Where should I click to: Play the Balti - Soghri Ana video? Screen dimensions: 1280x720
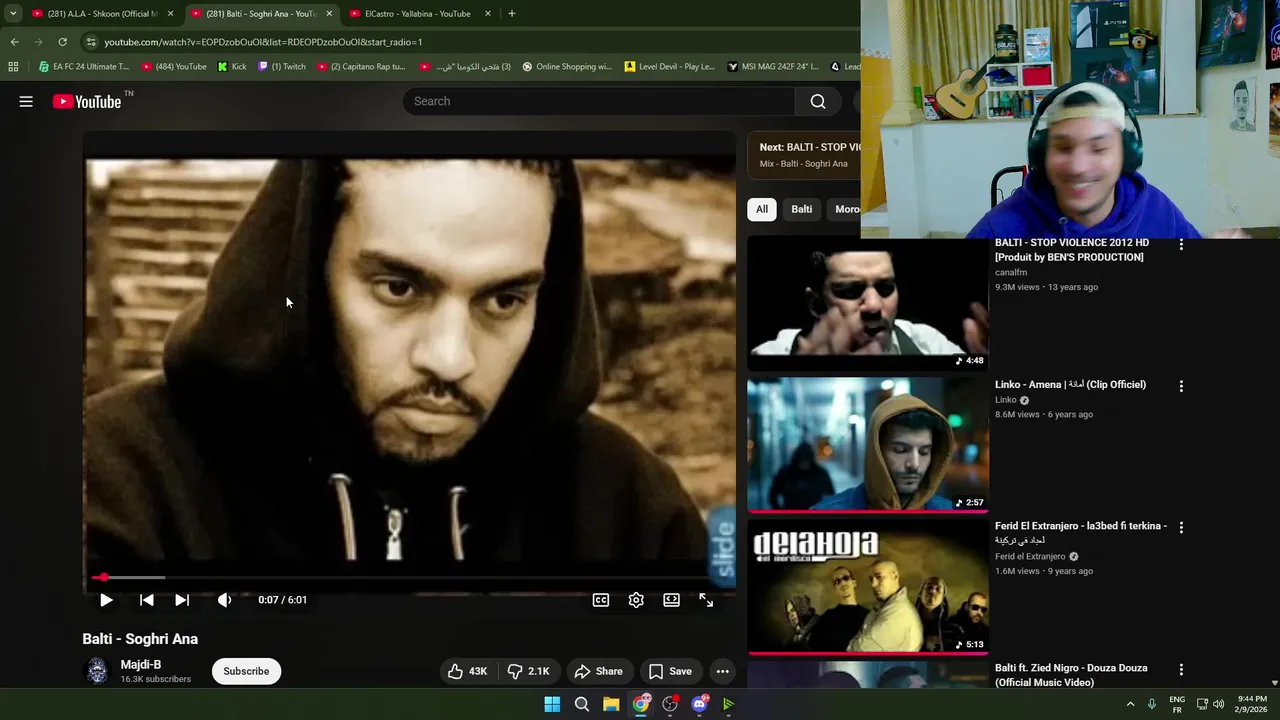click(x=106, y=600)
